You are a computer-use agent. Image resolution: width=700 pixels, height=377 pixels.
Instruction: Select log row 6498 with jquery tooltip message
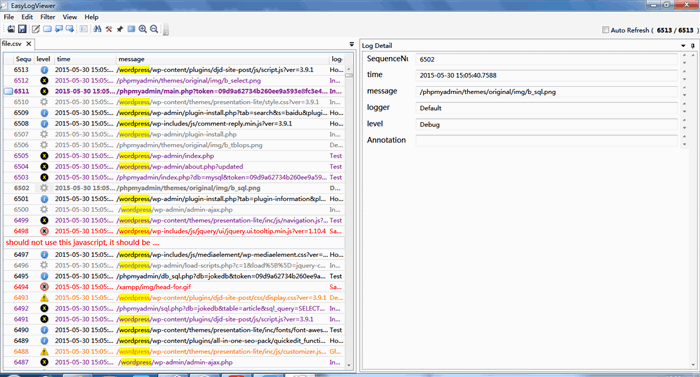coord(174,231)
